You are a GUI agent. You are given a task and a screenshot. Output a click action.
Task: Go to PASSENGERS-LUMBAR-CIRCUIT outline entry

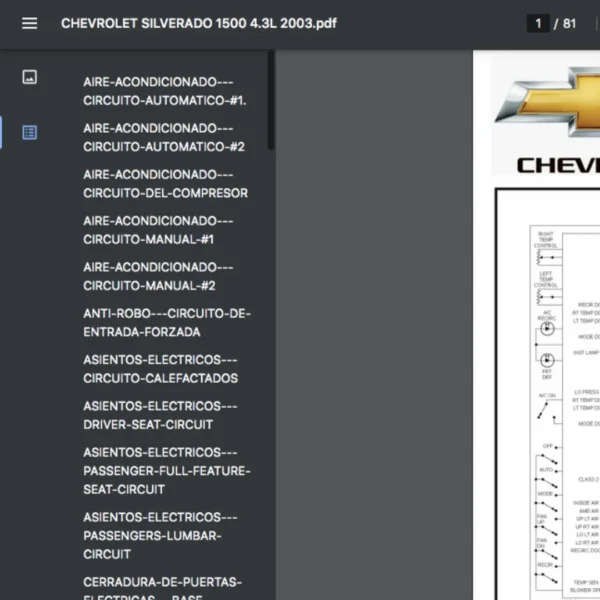[x=160, y=536]
